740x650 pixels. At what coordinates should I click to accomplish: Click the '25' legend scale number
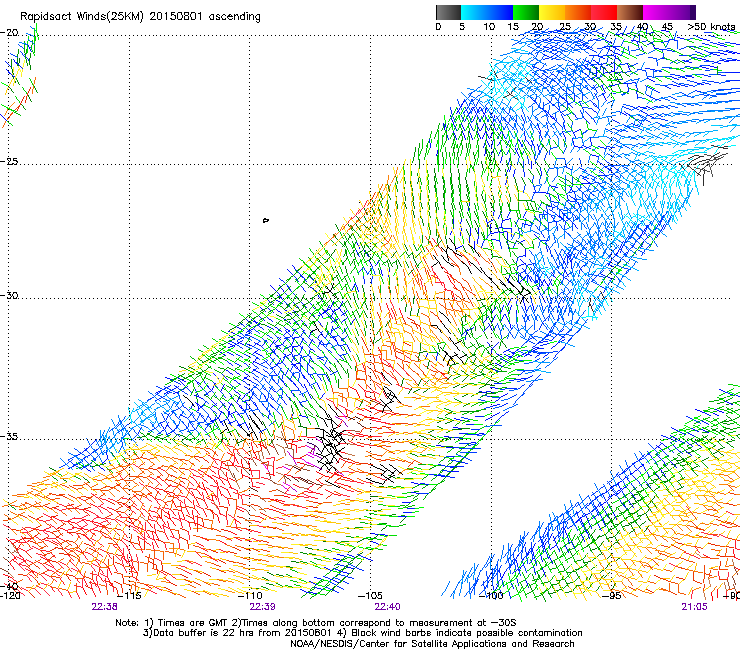565,27
